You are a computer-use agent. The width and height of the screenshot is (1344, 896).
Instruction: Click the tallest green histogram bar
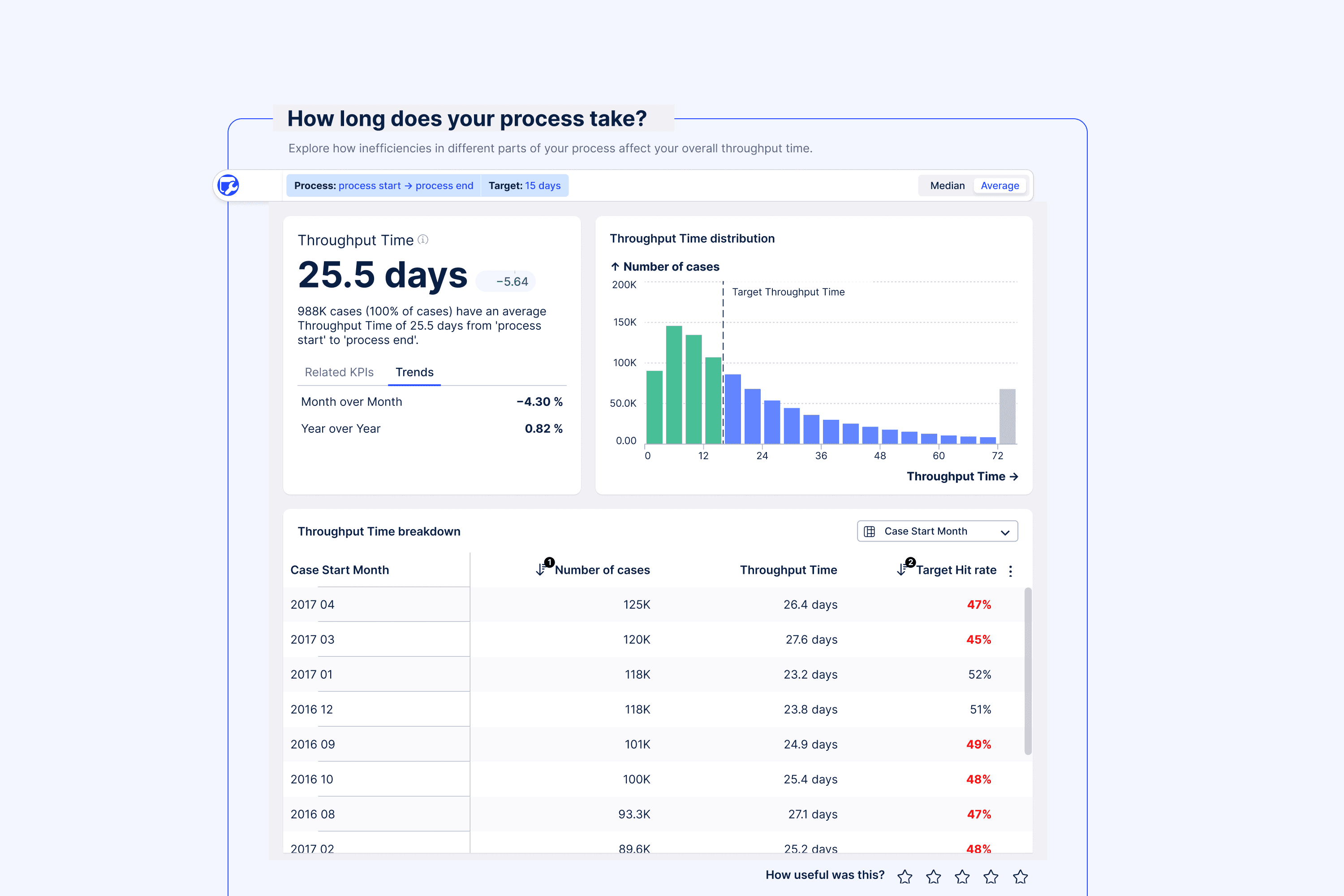pos(674,384)
